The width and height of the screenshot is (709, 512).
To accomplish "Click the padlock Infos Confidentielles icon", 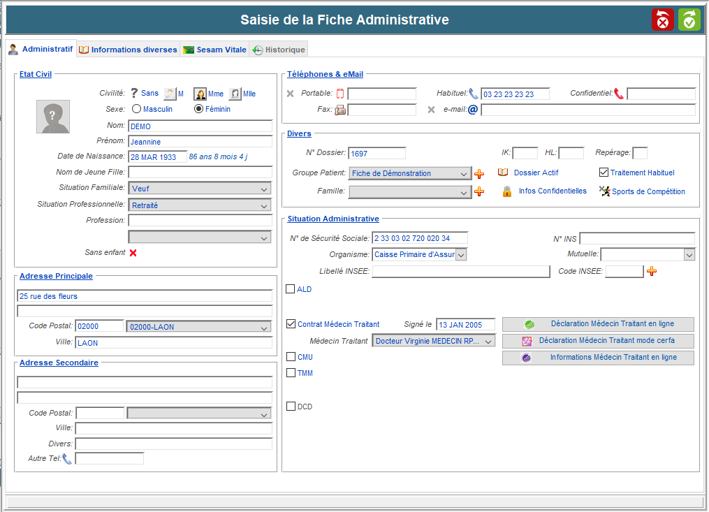I will (x=507, y=191).
